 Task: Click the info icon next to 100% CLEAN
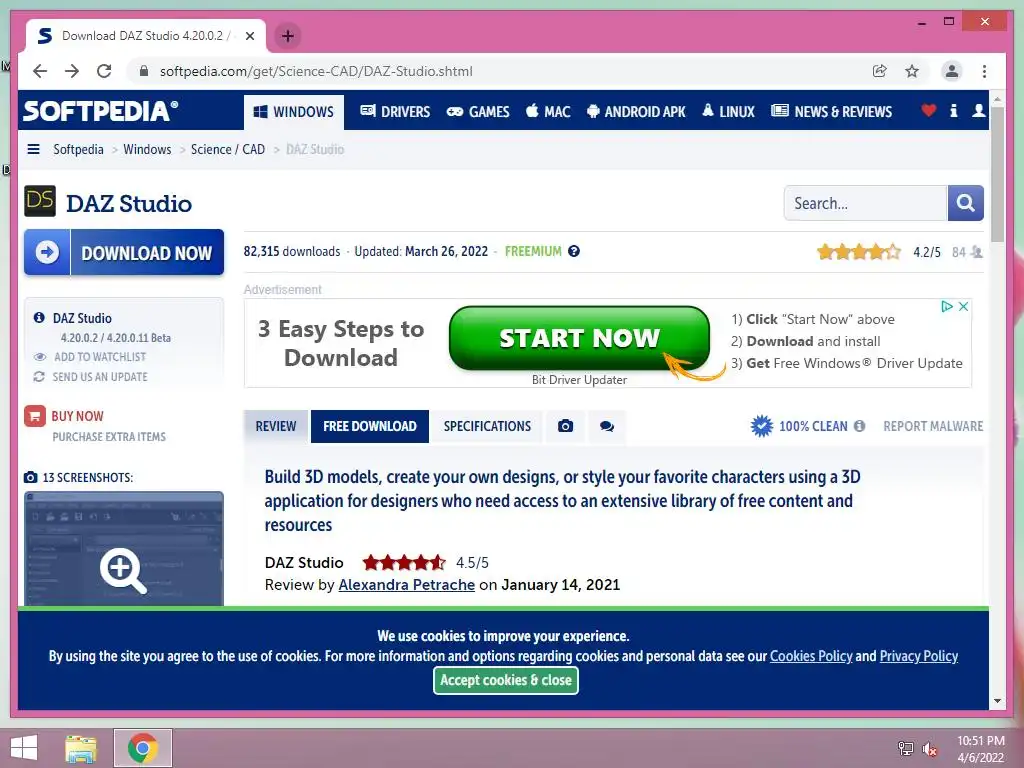click(x=859, y=426)
